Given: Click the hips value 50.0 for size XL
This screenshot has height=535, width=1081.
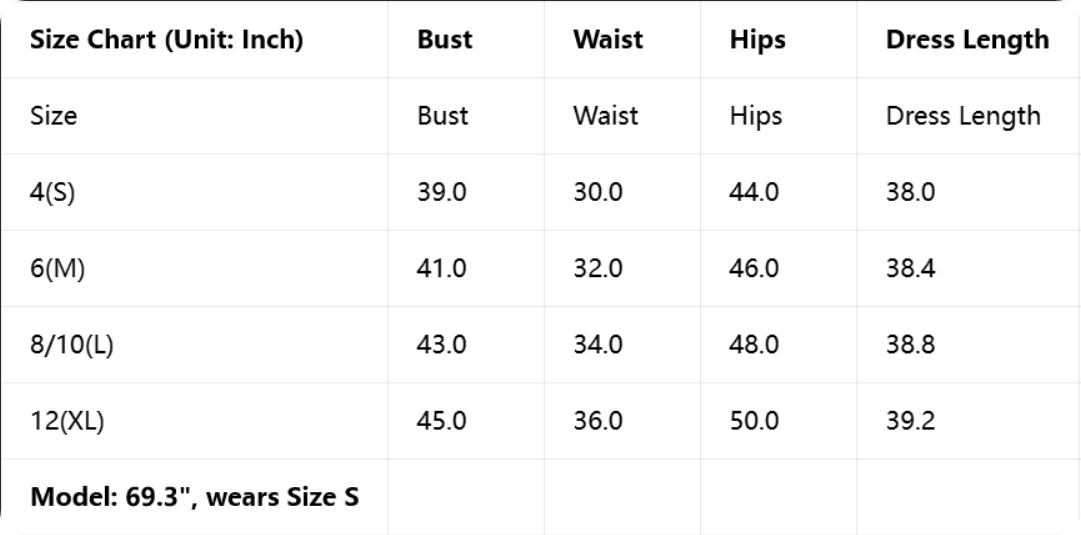Looking at the screenshot, I should [x=754, y=421].
